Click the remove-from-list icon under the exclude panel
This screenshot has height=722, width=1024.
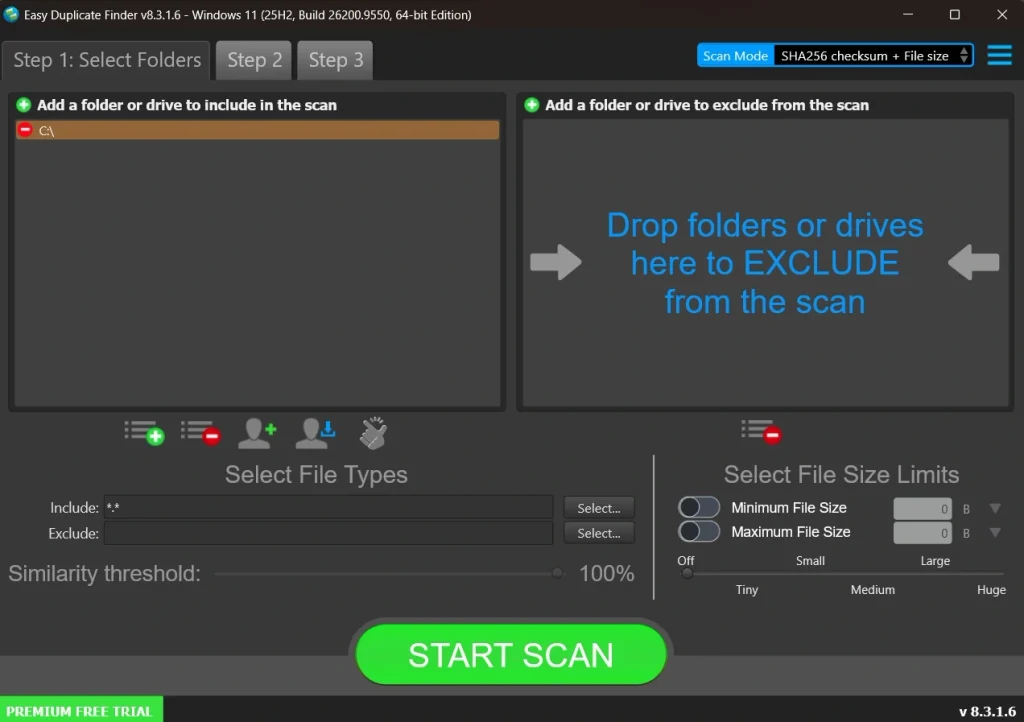point(761,432)
